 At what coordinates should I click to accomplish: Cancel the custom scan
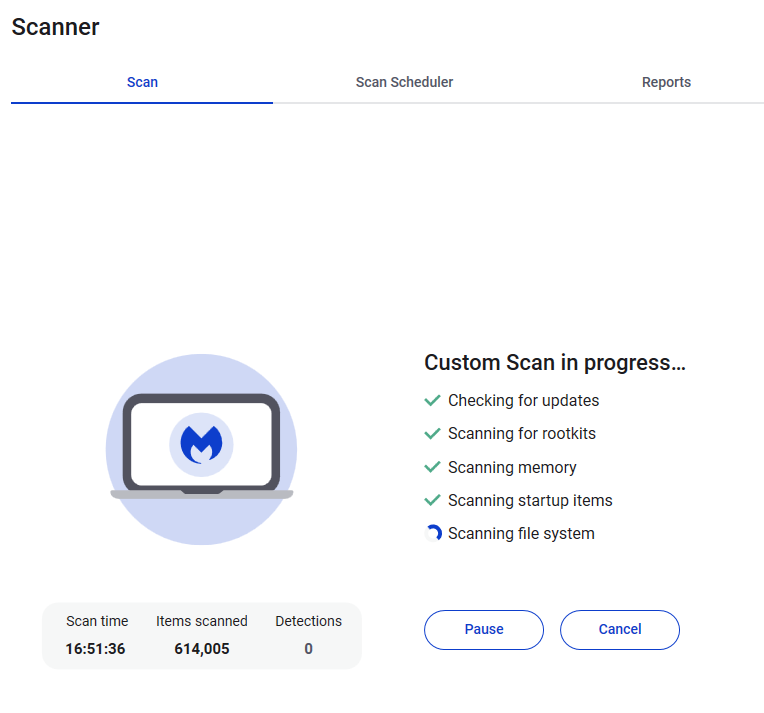click(620, 629)
